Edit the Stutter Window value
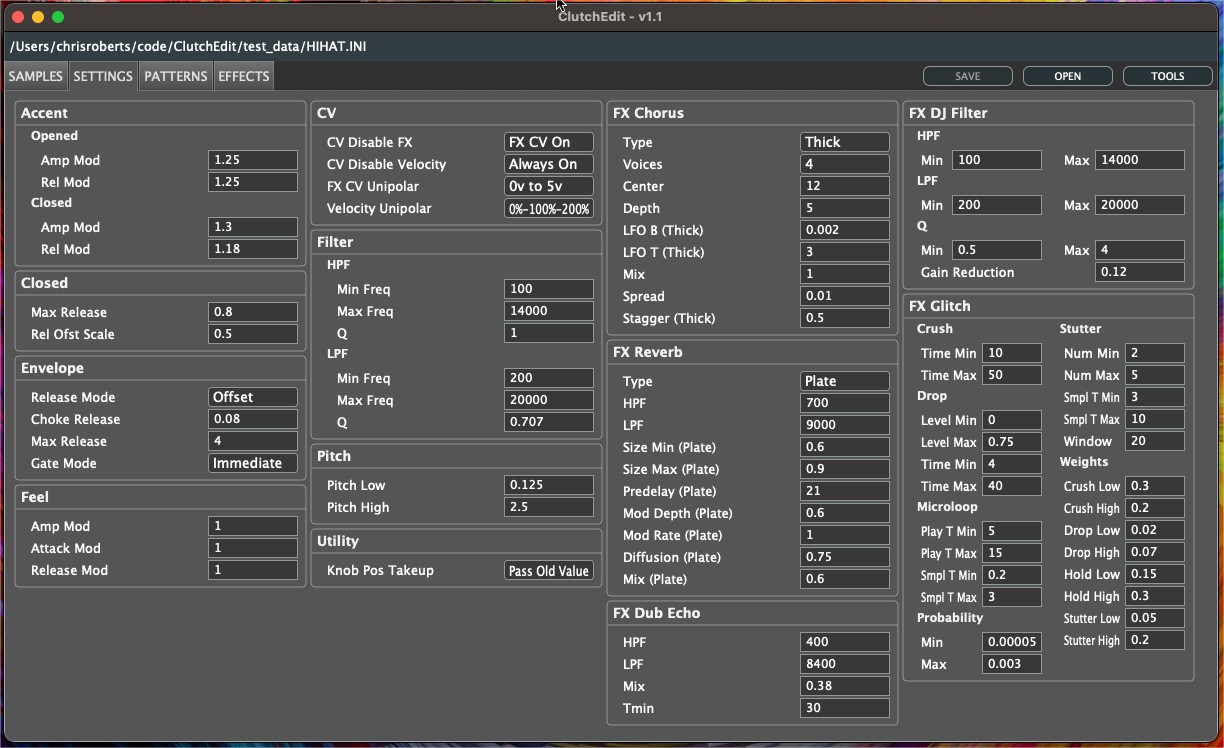Screen dimensions: 1224x748 (x=1155, y=441)
